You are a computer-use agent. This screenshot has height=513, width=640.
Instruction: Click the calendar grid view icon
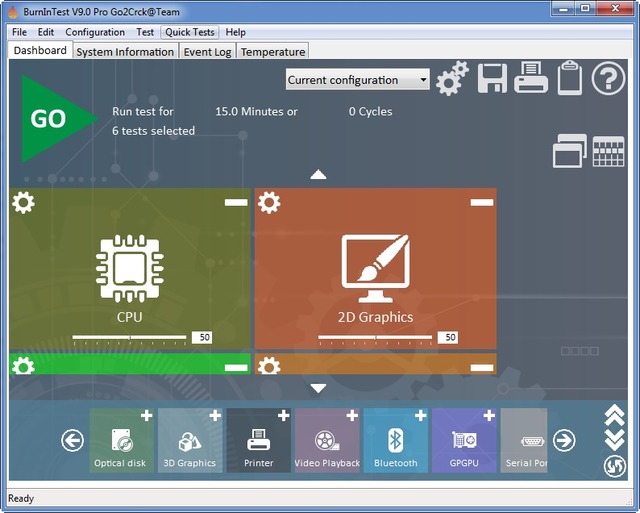608,151
